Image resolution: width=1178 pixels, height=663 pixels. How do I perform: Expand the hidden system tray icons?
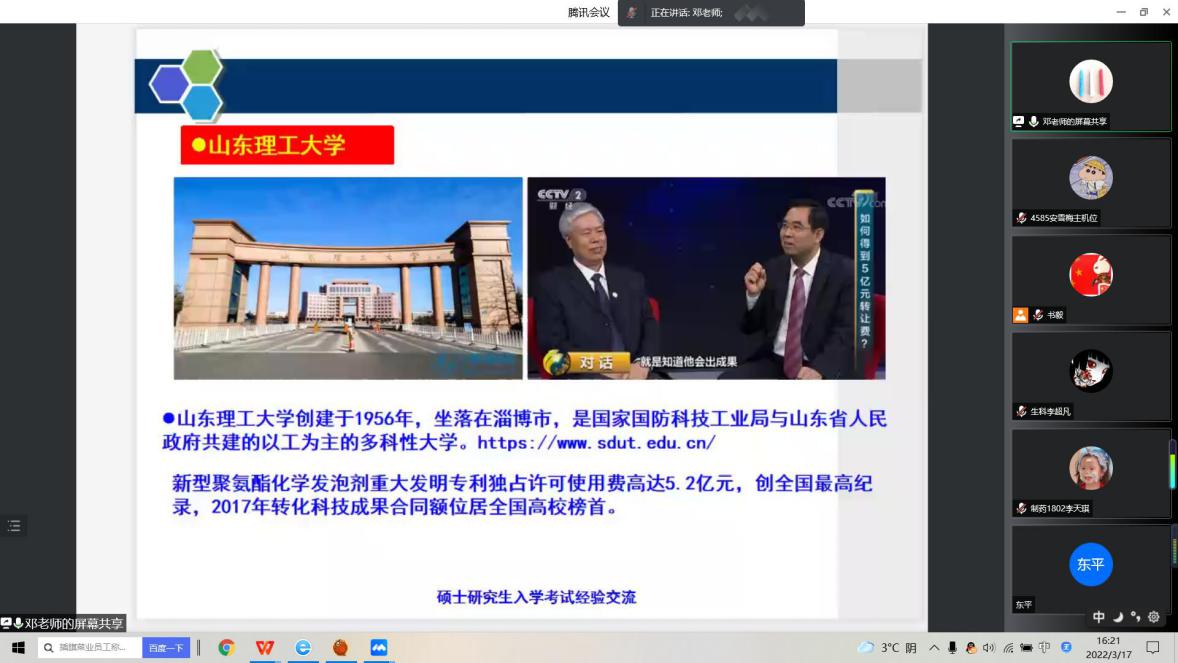coord(934,648)
